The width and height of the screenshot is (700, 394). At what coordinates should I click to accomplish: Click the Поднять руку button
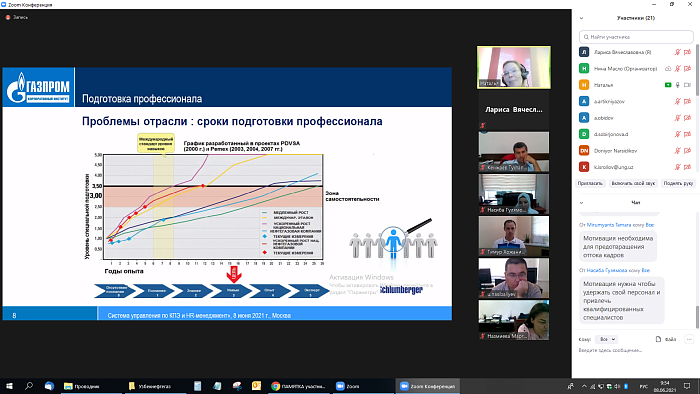pyautogui.click(x=678, y=183)
